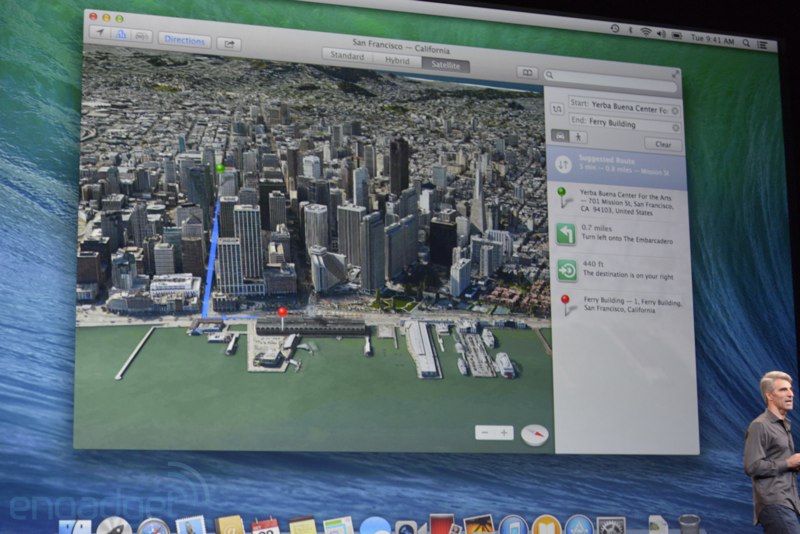Click the green start pin on the map
Screen dimensions: 800x534
220,168
